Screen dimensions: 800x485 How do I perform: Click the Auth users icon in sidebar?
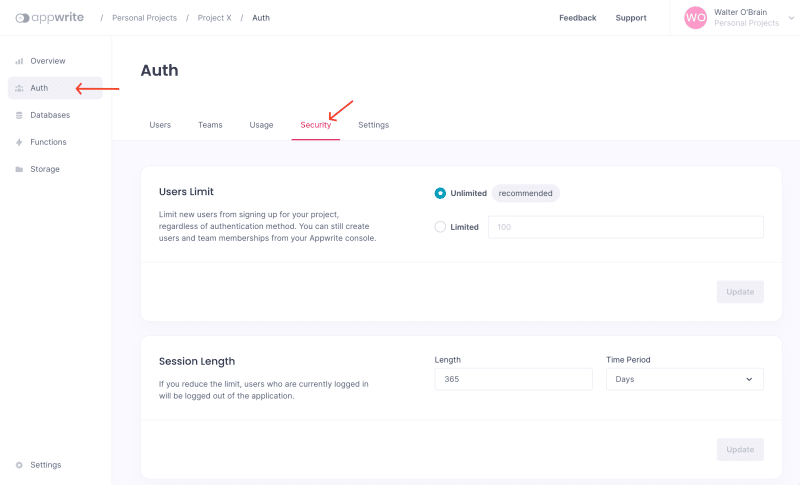tap(19, 88)
